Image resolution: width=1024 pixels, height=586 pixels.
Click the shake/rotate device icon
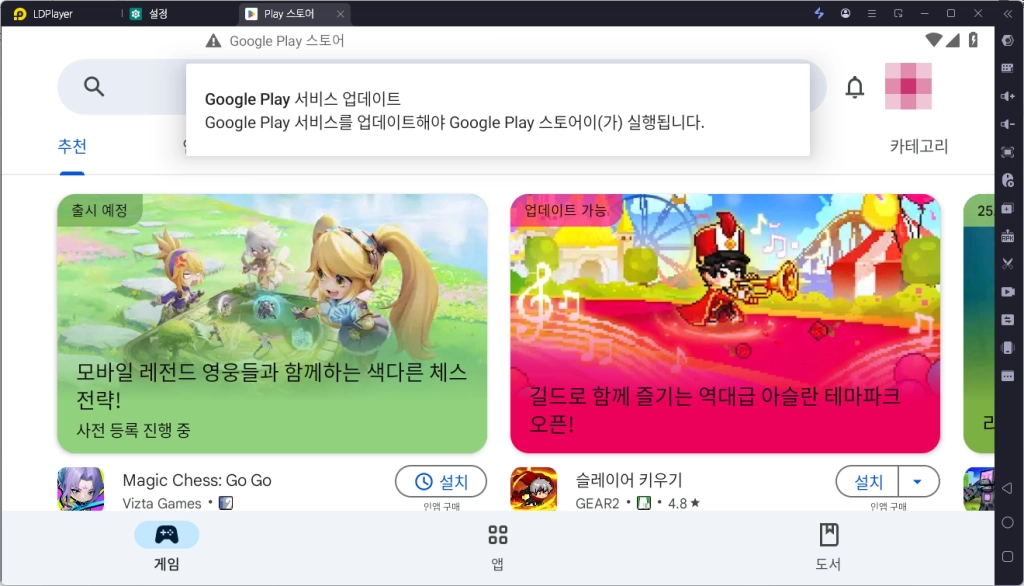(1008, 348)
